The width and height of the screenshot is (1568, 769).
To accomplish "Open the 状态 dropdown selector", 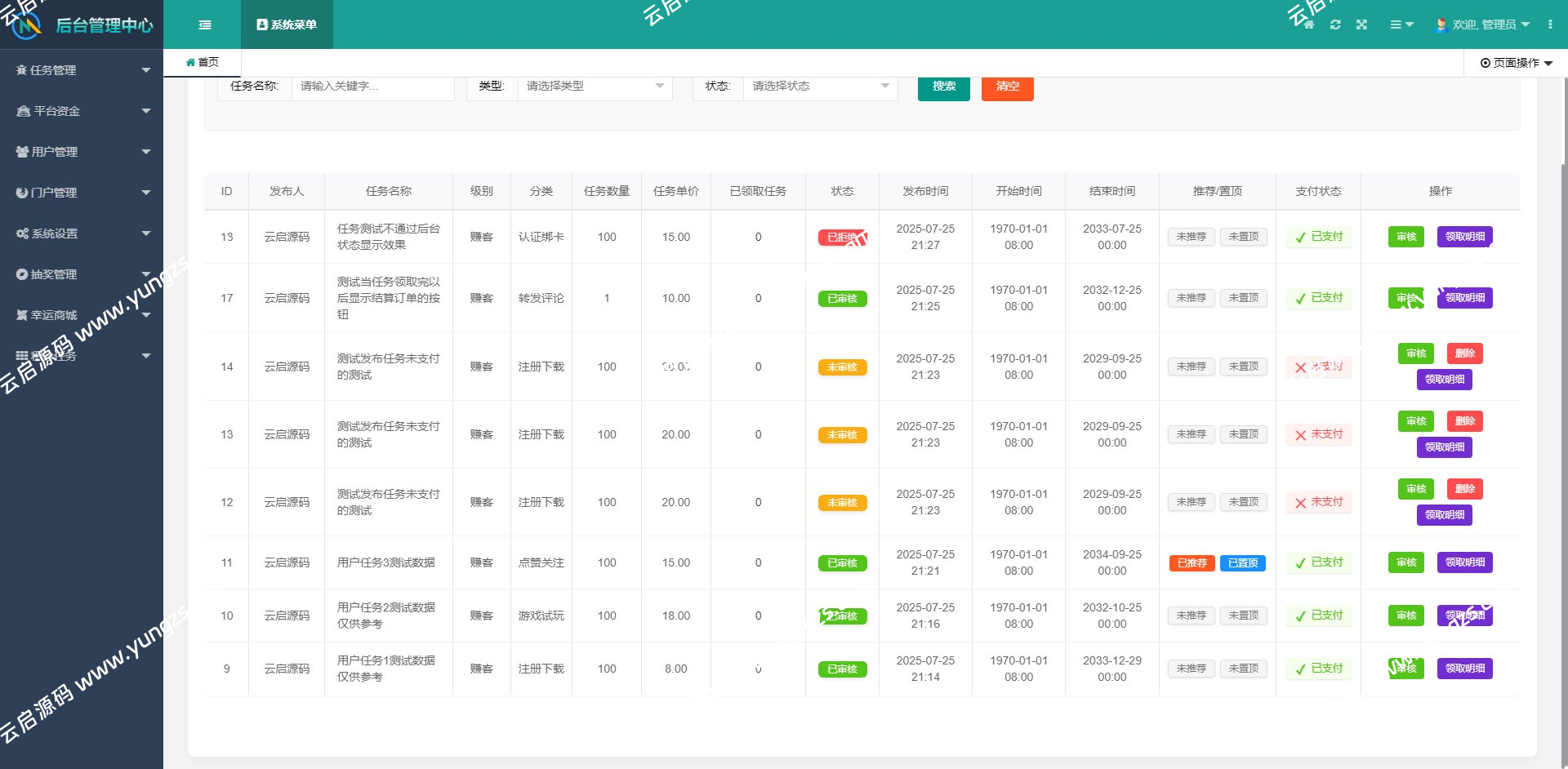I will (x=820, y=86).
